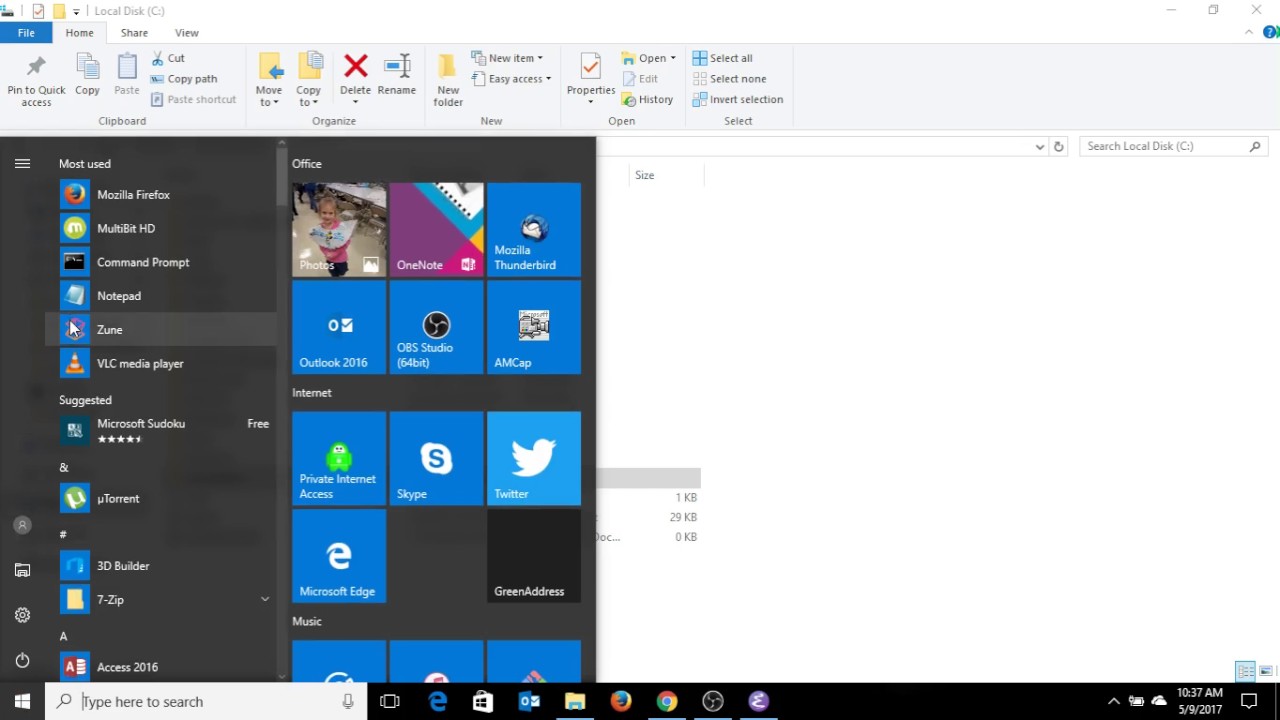Open Mozilla Firefox from Most used list
1280x720 pixels.
coord(160,195)
